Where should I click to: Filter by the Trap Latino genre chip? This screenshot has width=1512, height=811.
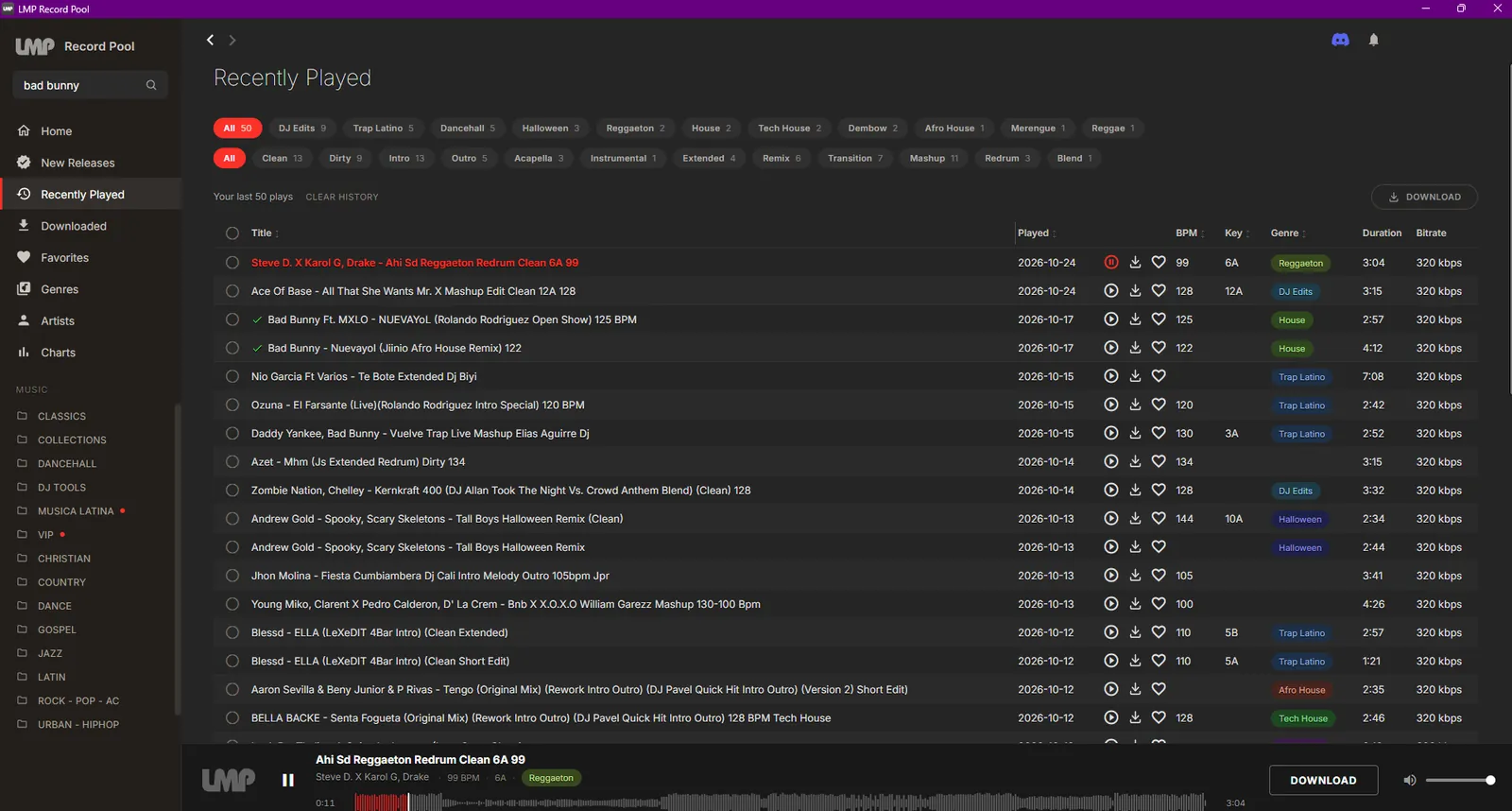click(x=383, y=128)
